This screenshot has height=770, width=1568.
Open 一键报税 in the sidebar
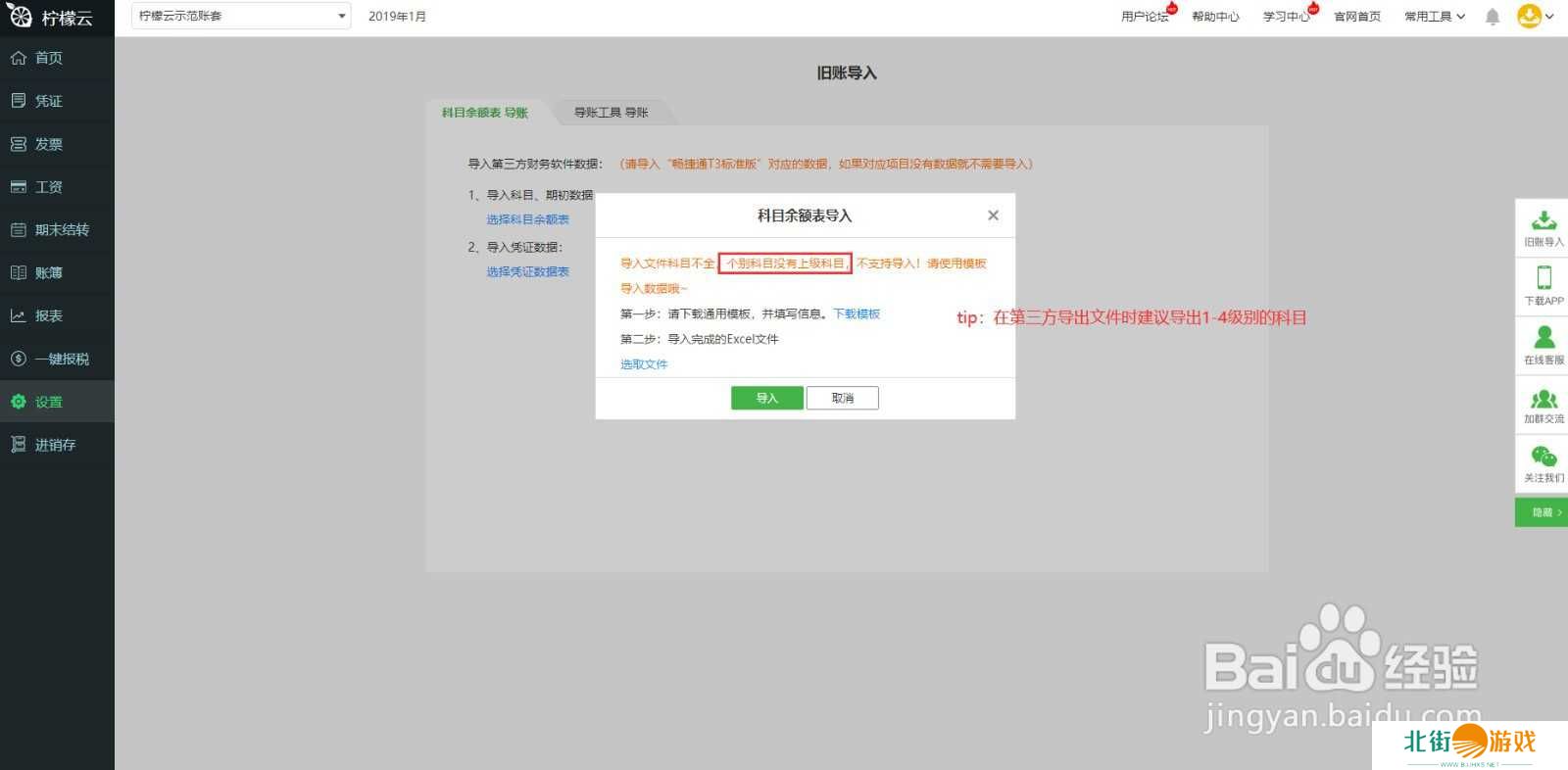(61, 359)
